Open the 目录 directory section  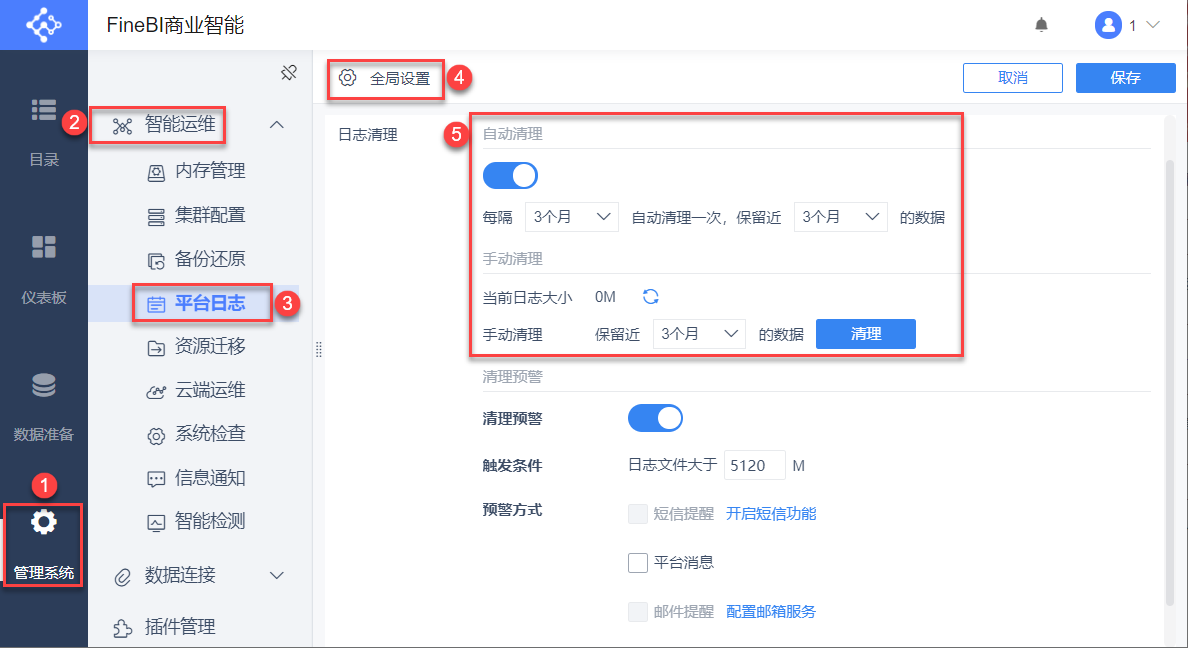click(x=44, y=129)
